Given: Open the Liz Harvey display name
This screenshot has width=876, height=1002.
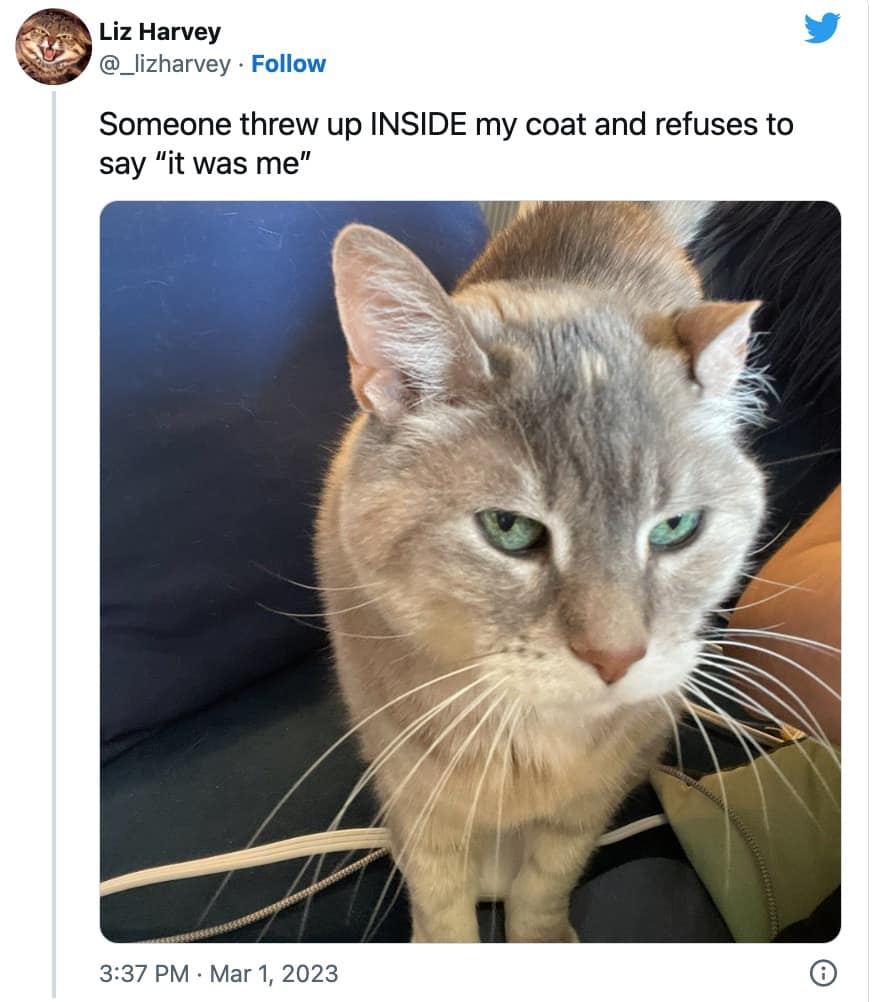Looking at the screenshot, I should (160, 31).
